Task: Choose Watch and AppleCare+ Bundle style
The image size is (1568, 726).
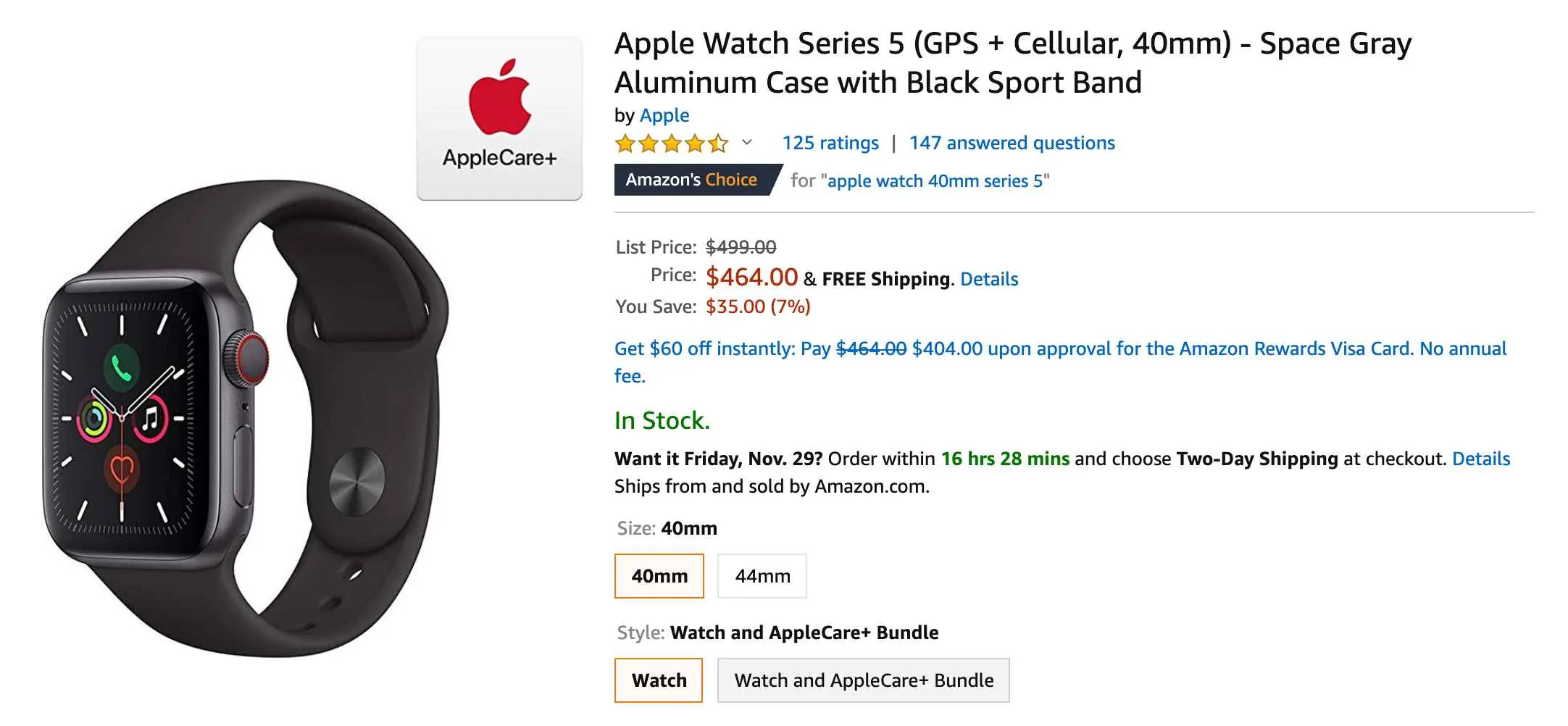Action: pos(864,680)
